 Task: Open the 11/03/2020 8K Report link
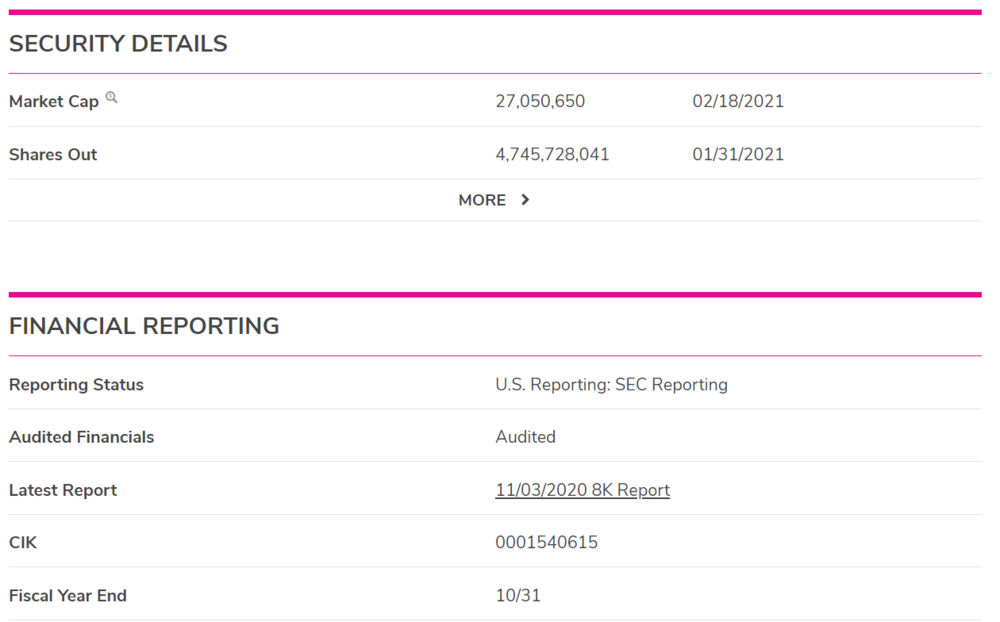tap(582, 490)
